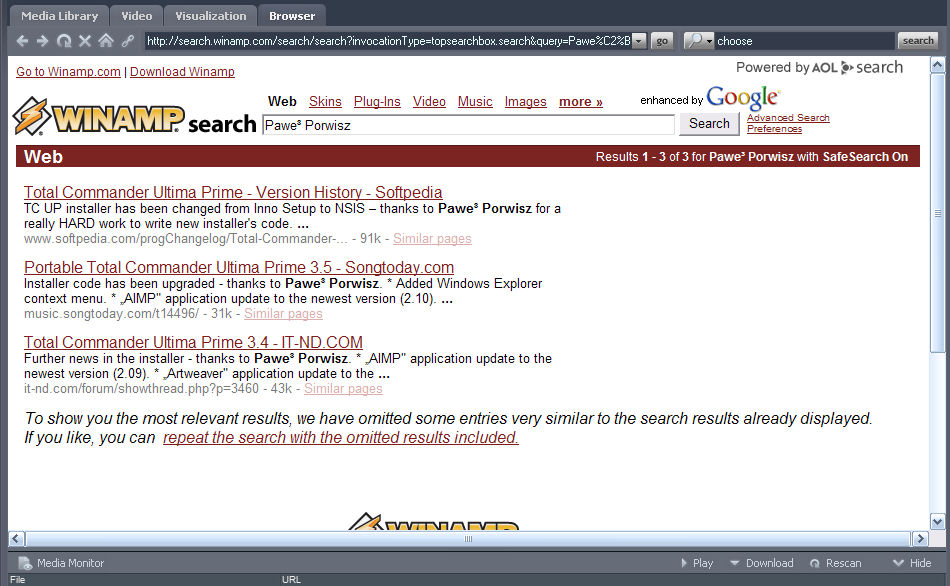Click the Play button in Media Monitor bar

point(696,563)
